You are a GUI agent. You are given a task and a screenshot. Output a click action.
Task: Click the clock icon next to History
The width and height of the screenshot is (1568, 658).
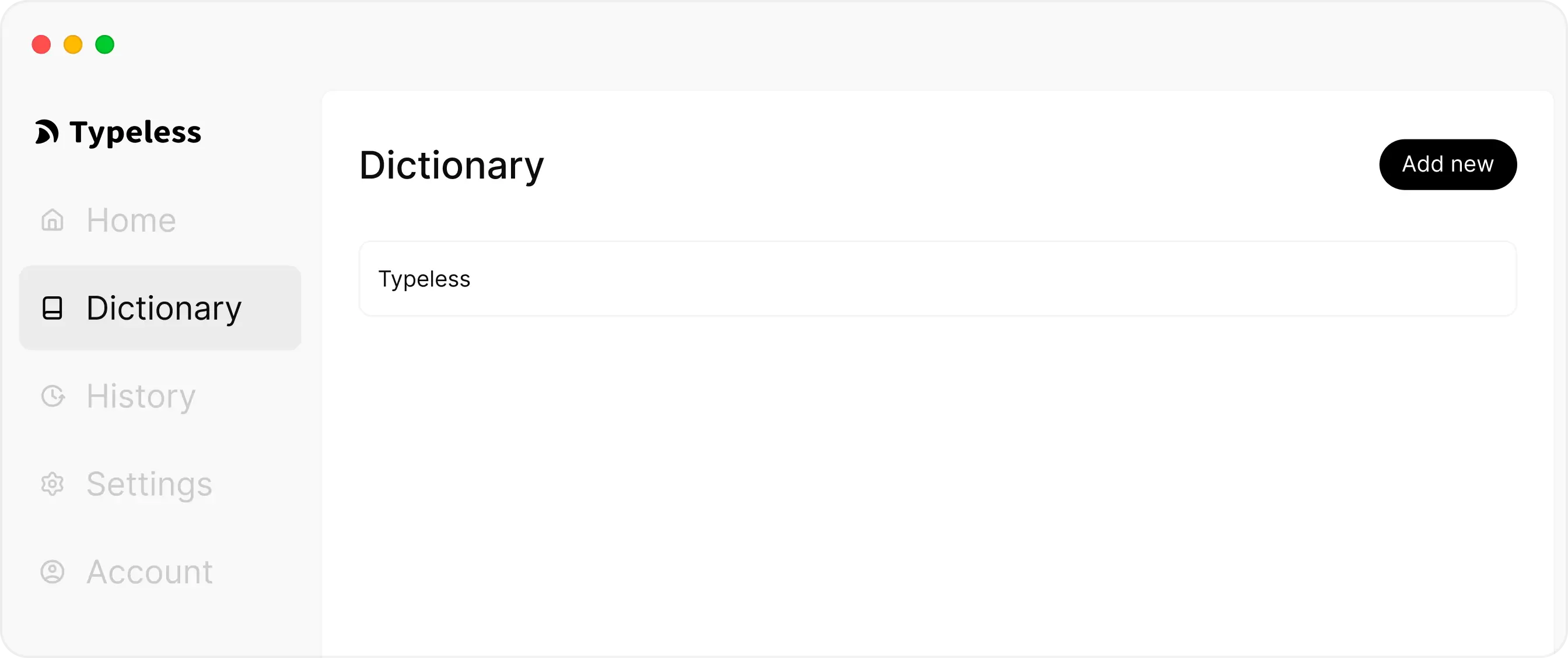52,396
